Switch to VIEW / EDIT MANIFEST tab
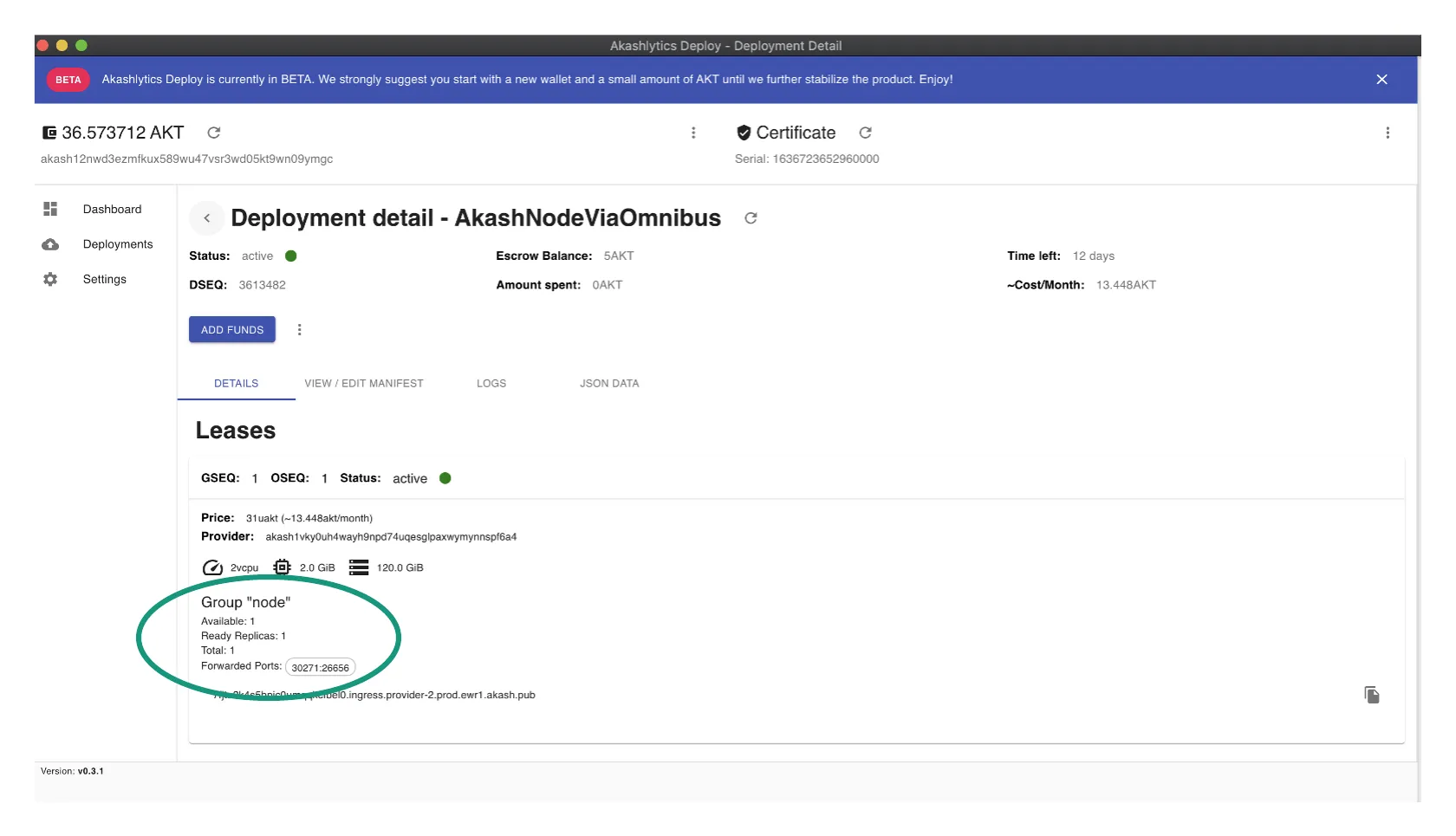 click(364, 384)
